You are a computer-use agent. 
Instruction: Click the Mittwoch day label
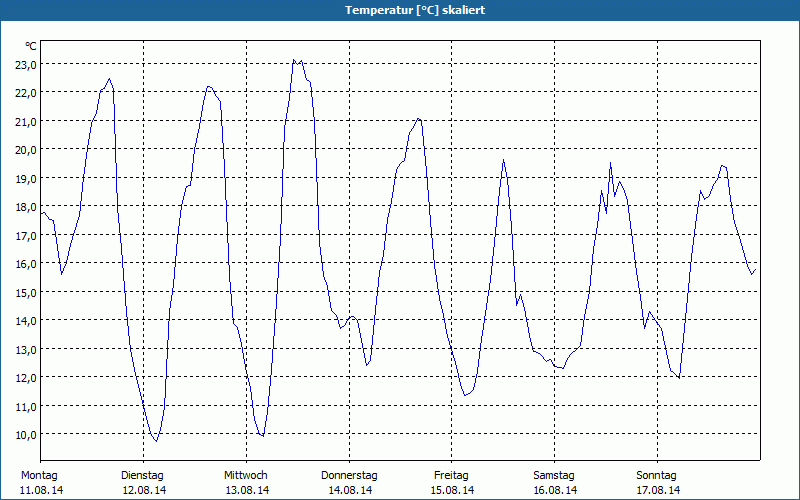coord(245,476)
